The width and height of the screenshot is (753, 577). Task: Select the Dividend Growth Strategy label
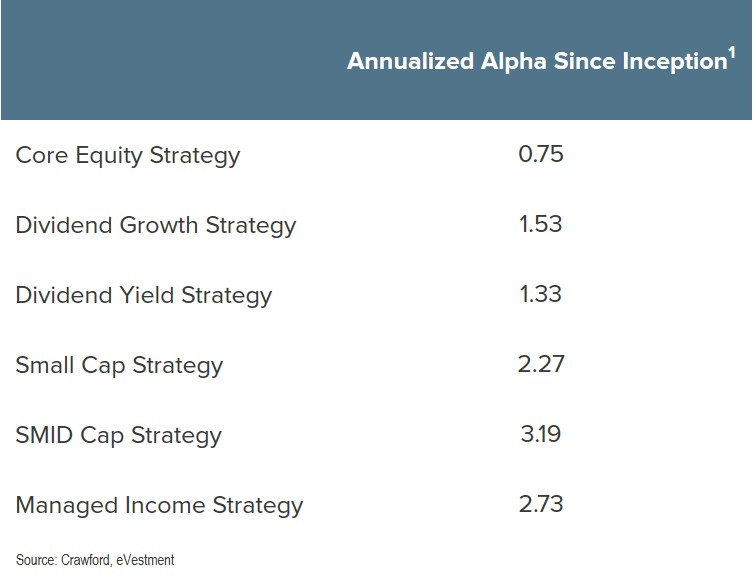[156, 225]
